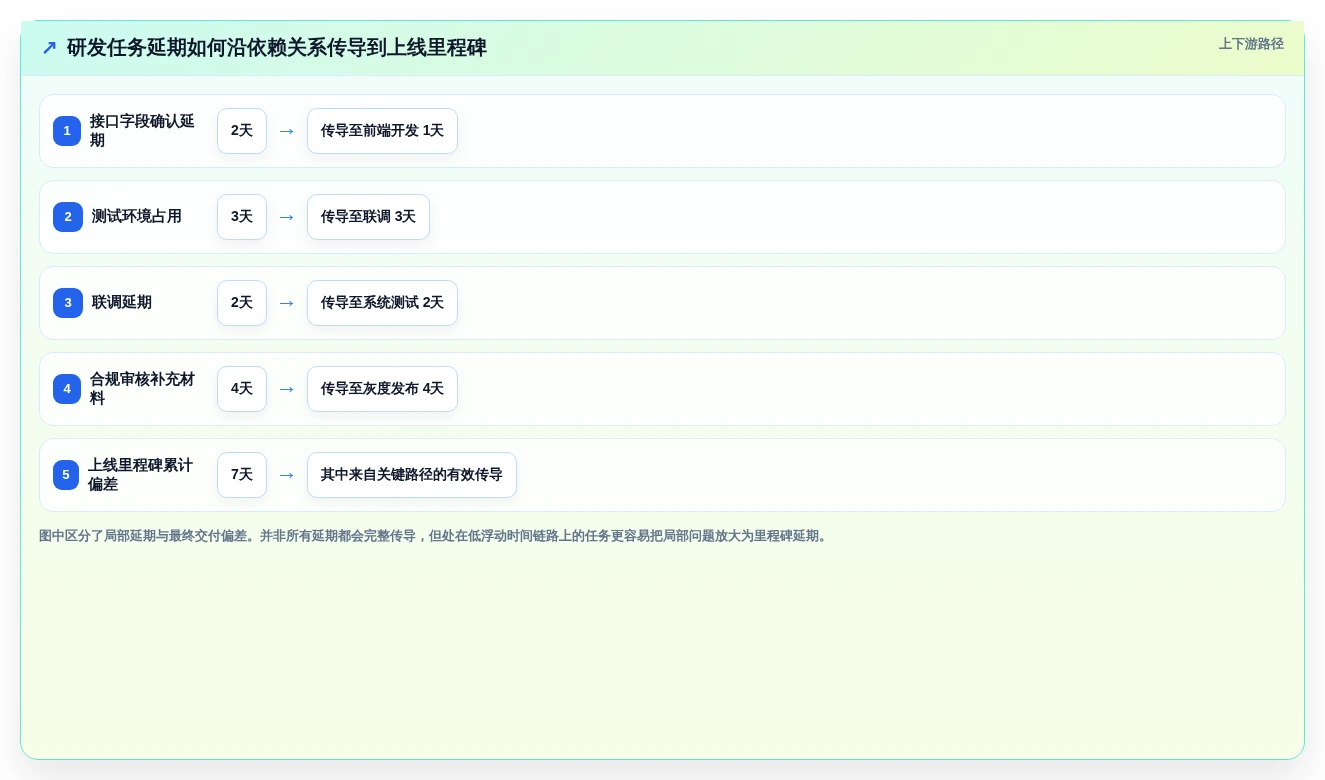The height and width of the screenshot is (780, 1325).
Task: Click the 测试环境占用 label
Action: point(137,217)
